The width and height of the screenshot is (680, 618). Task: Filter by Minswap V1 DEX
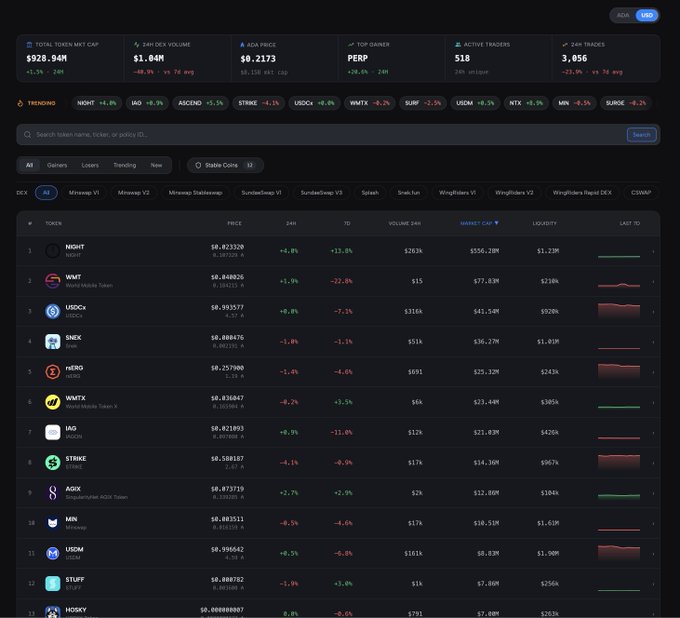click(84, 193)
